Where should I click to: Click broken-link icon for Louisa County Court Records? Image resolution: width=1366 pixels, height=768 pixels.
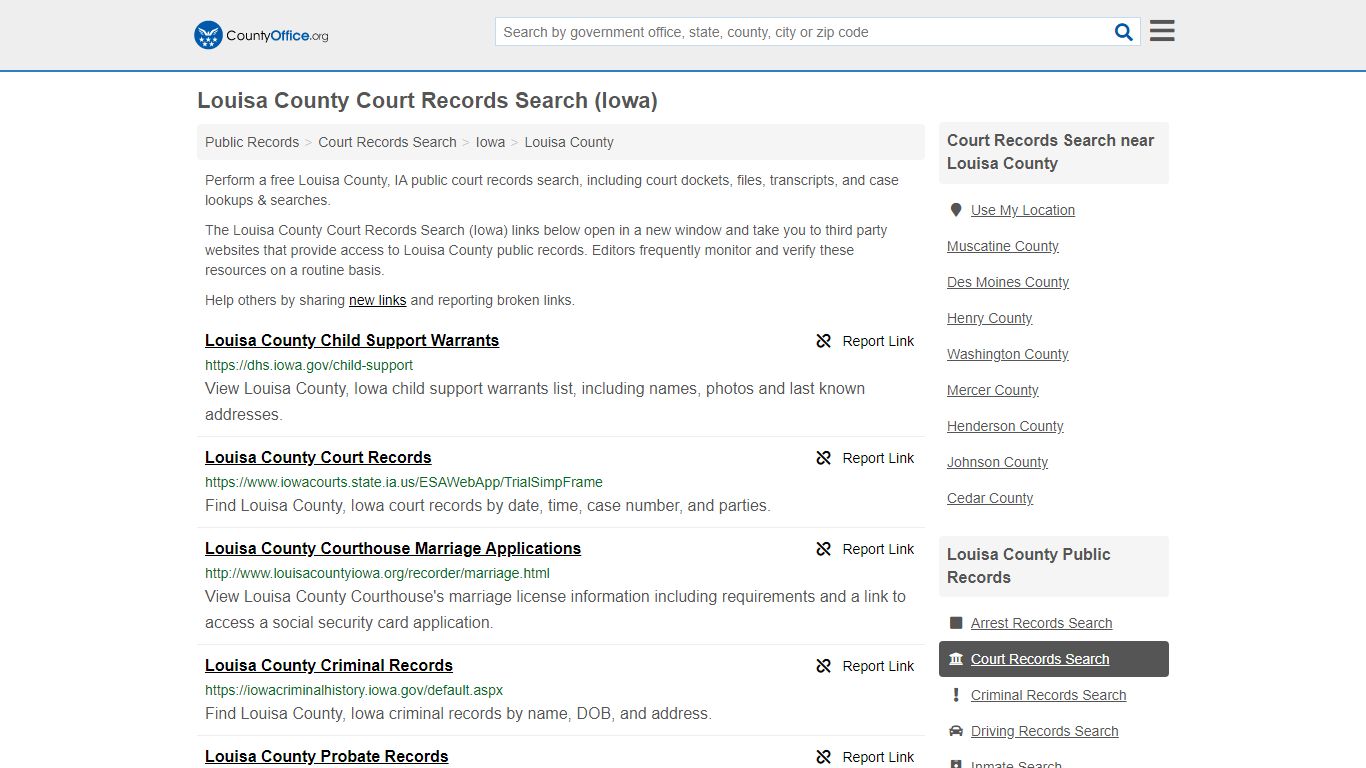[x=824, y=458]
